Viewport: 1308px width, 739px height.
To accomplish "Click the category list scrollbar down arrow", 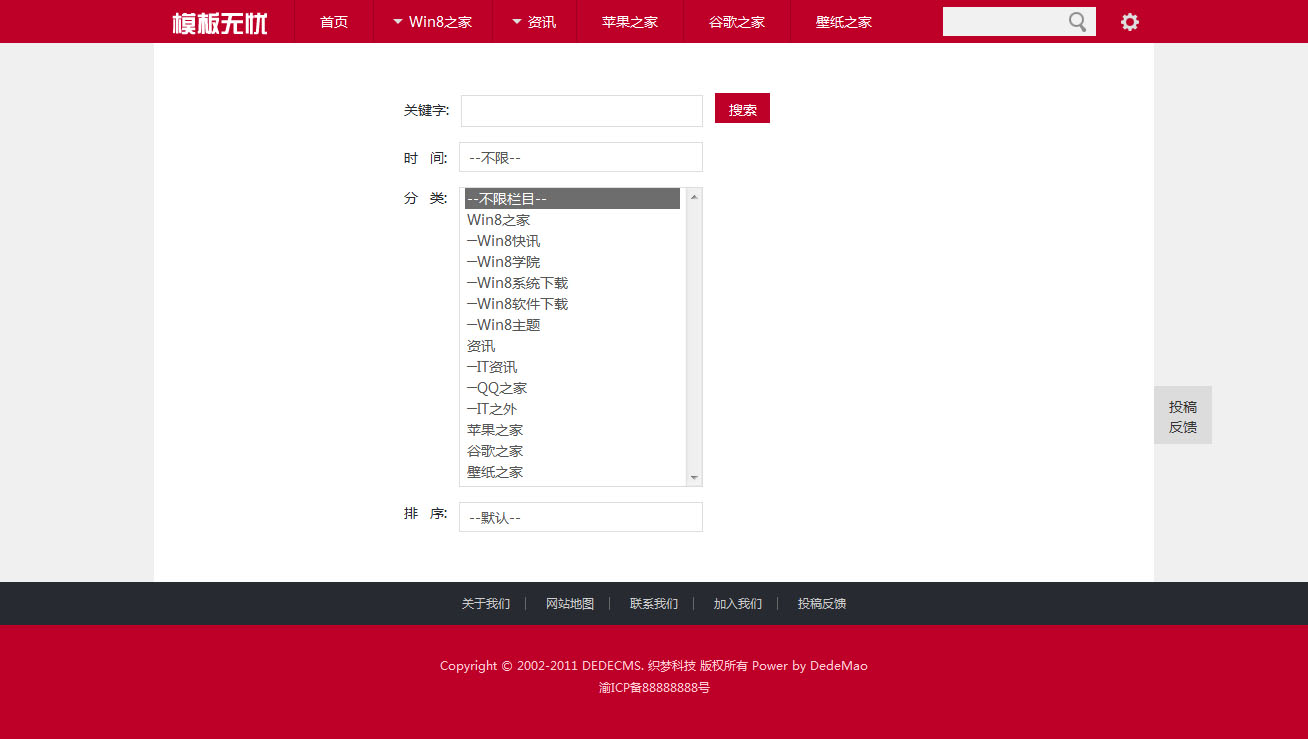I will (x=694, y=478).
